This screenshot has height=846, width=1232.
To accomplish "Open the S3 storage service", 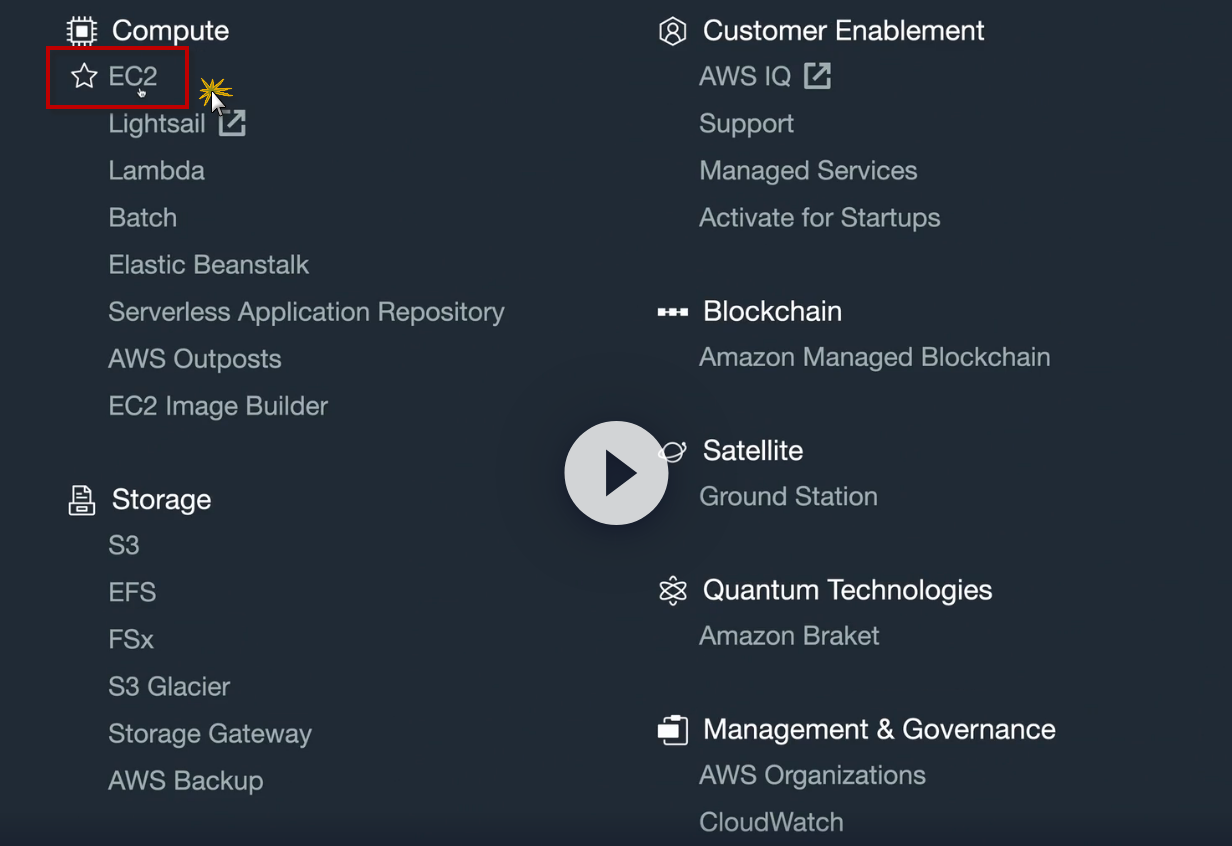I will pyautogui.click(x=124, y=546).
